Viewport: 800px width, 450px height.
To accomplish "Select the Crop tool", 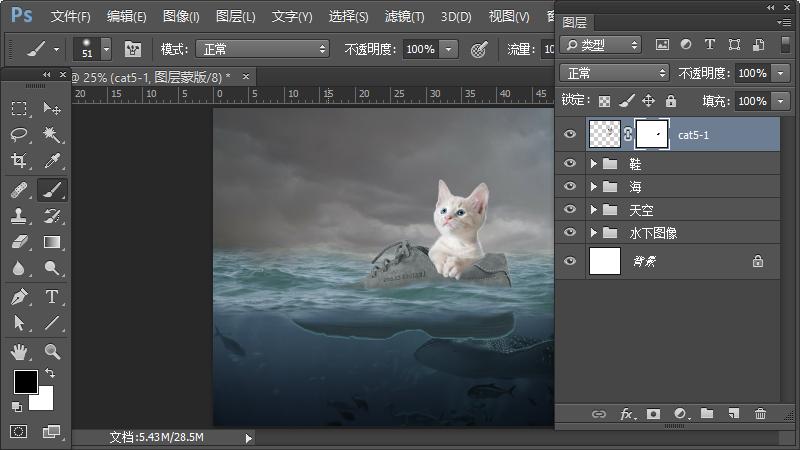I will tap(19, 161).
